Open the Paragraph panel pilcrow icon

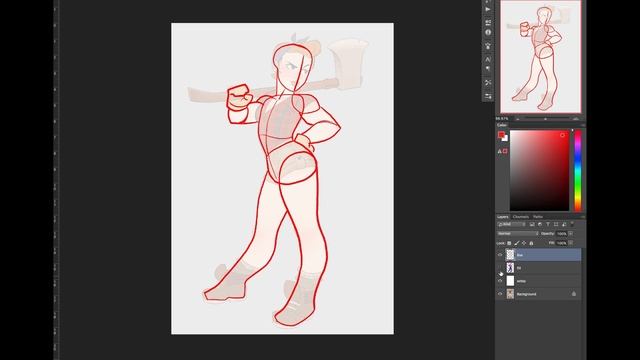(x=488, y=69)
